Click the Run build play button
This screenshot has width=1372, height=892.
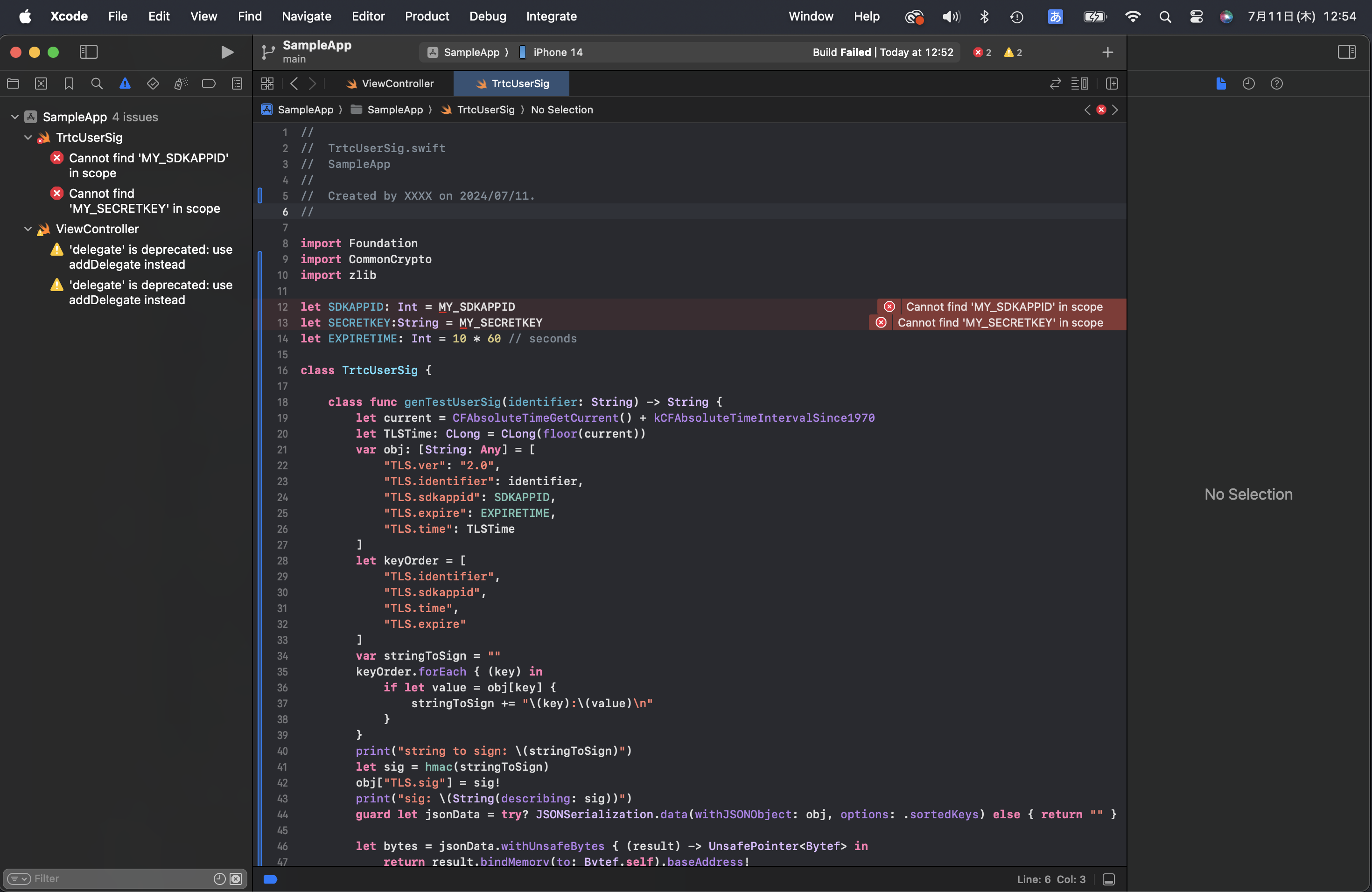[227, 52]
